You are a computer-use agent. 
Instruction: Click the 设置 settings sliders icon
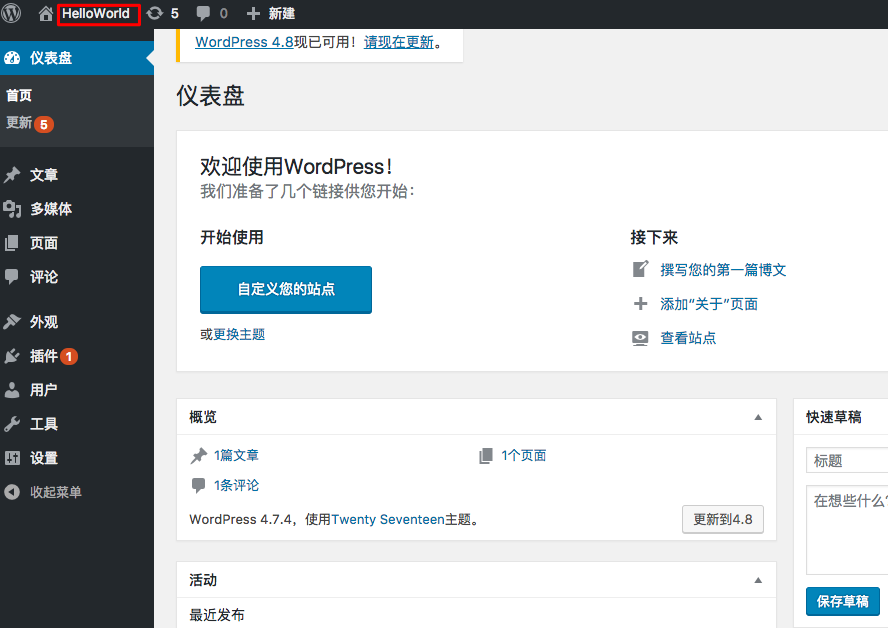(12, 458)
